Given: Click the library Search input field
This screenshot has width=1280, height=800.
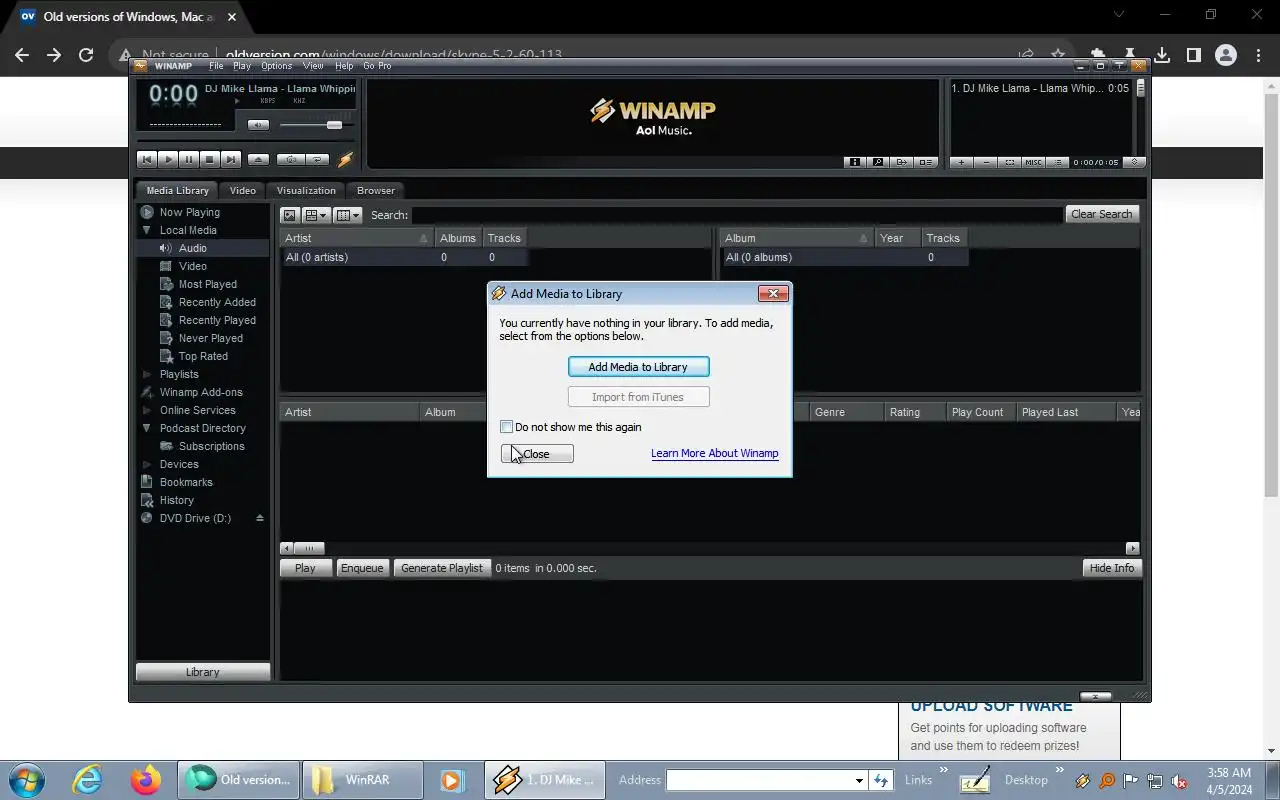Looking at the screenshot, I should (737, 214).
